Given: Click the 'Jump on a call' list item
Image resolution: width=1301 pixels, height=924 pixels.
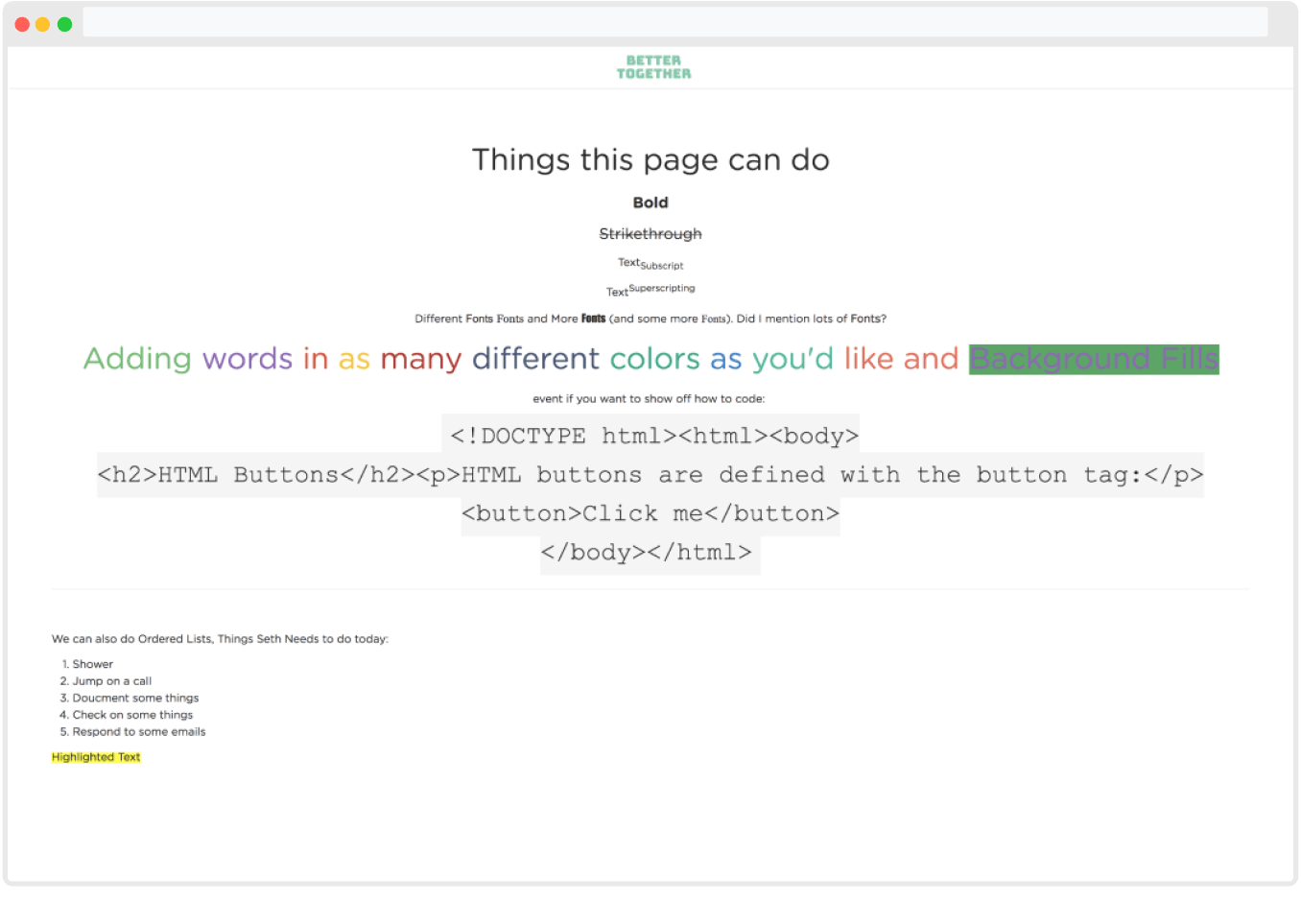Looking at the screenshot, I should pyautogui.click(x=112, y=681).
